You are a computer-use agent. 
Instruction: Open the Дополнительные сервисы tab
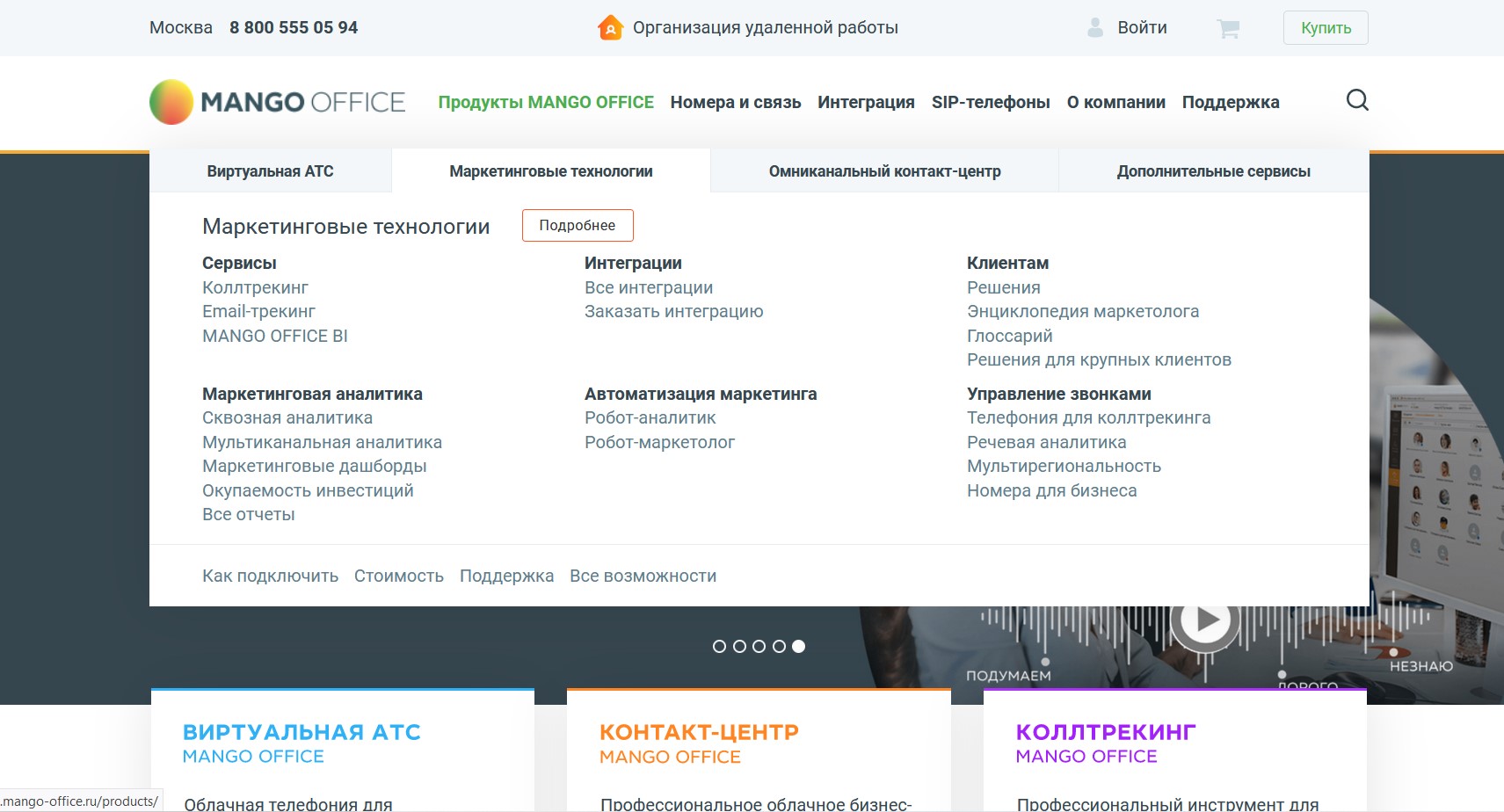(x=1213, y=171)
